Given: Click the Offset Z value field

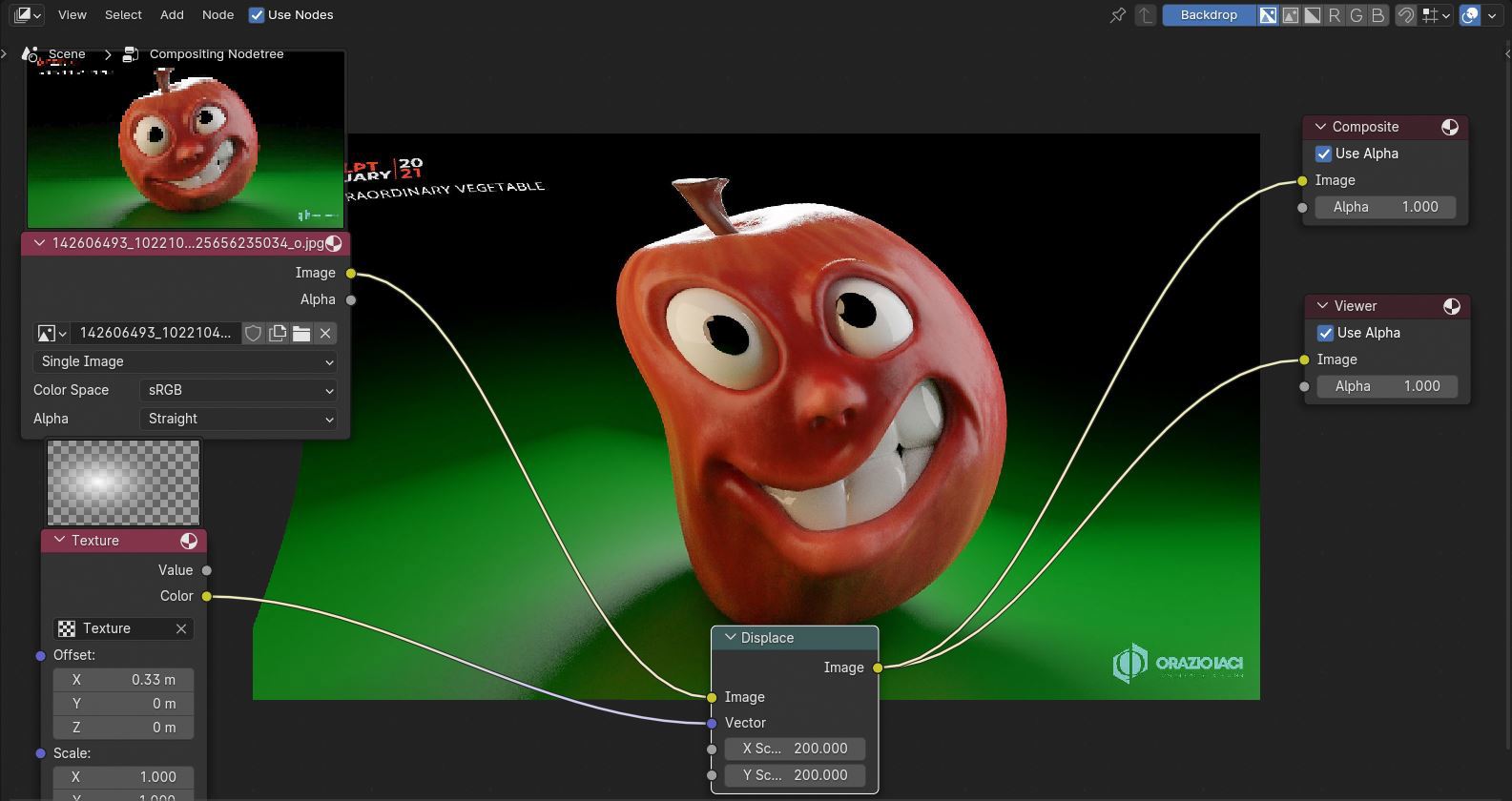Looking at the screenshot, I should (x=123, y=728).
